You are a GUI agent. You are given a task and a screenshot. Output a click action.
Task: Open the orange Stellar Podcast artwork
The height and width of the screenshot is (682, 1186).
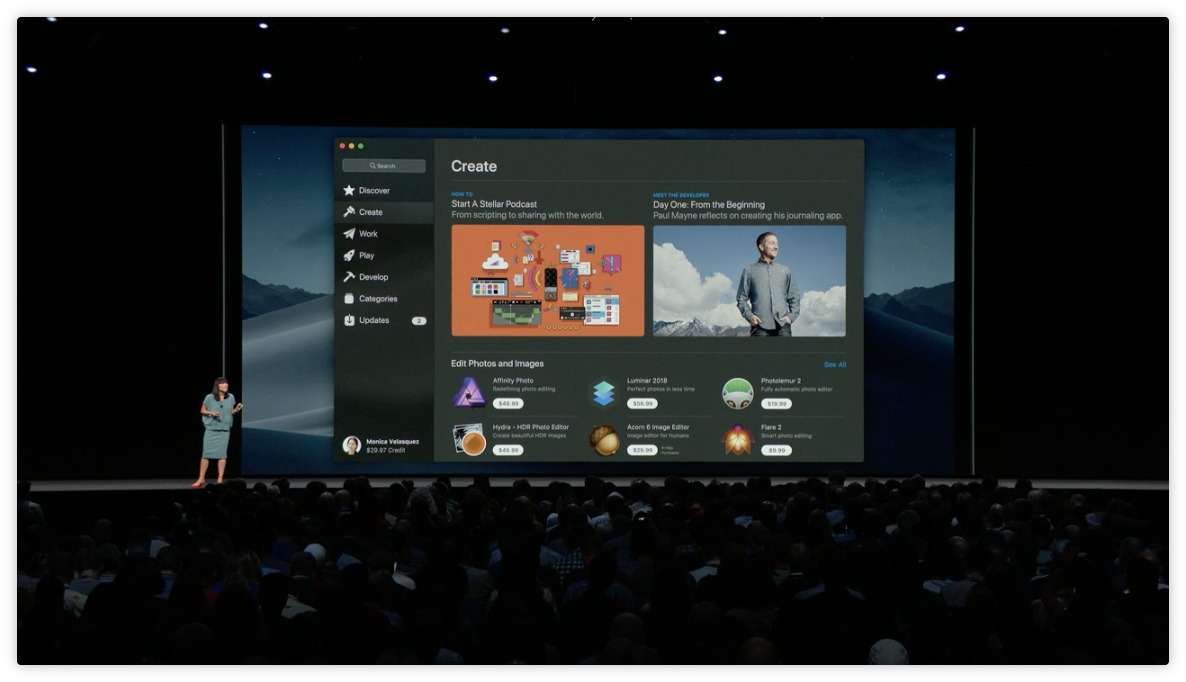[x=548, y=281]
